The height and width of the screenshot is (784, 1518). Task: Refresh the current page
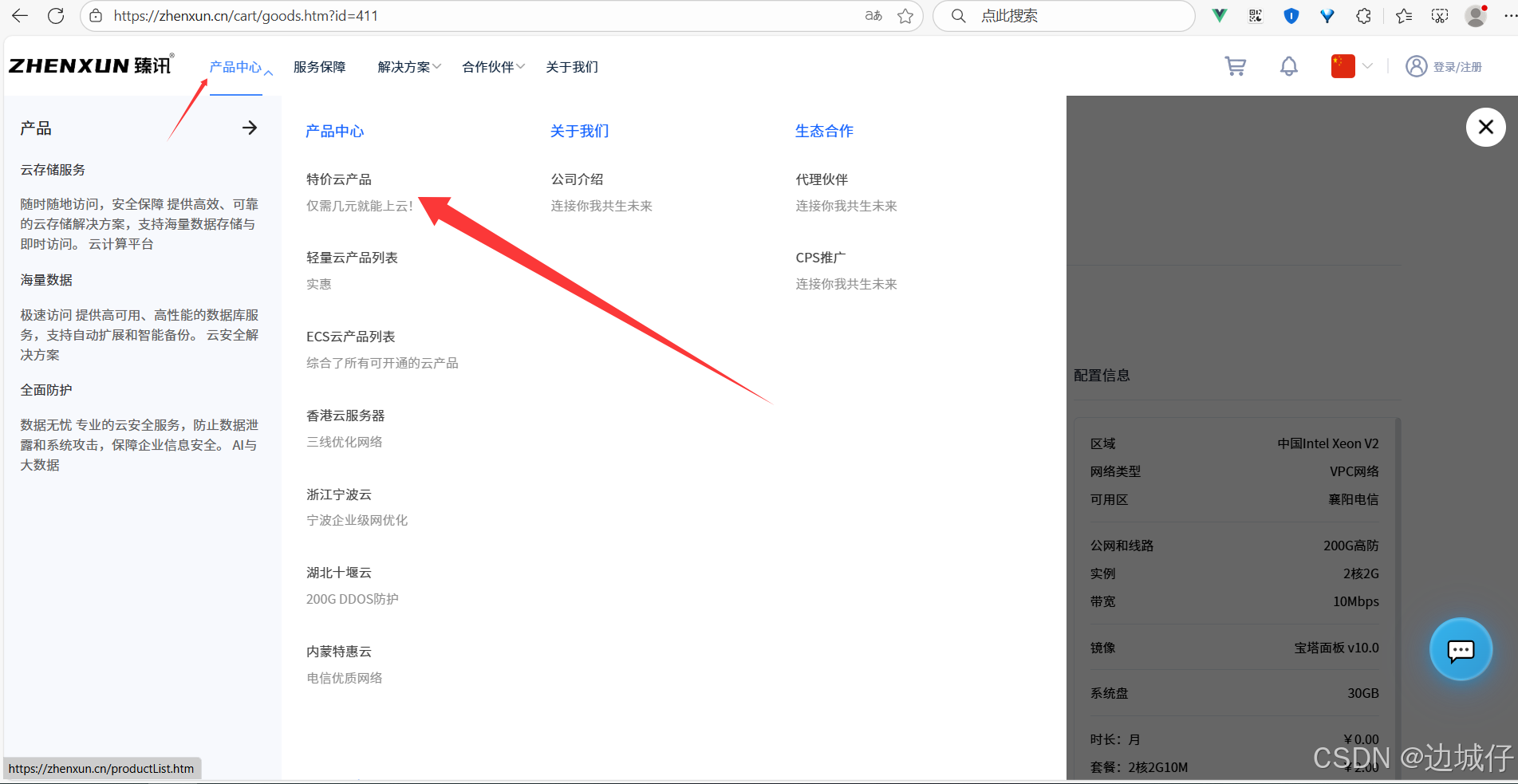tap(56, 15)
